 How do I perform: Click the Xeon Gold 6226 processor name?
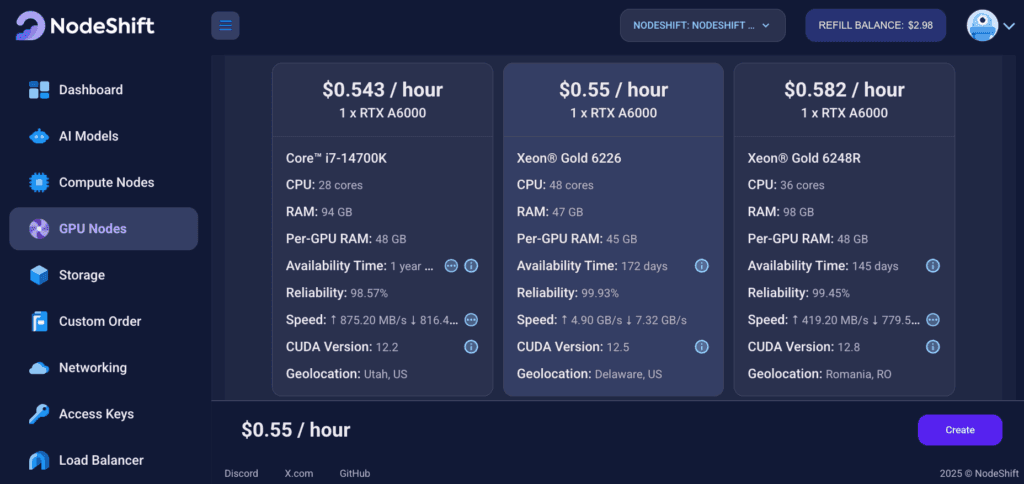pyautogui.click(x=569, y=158)
